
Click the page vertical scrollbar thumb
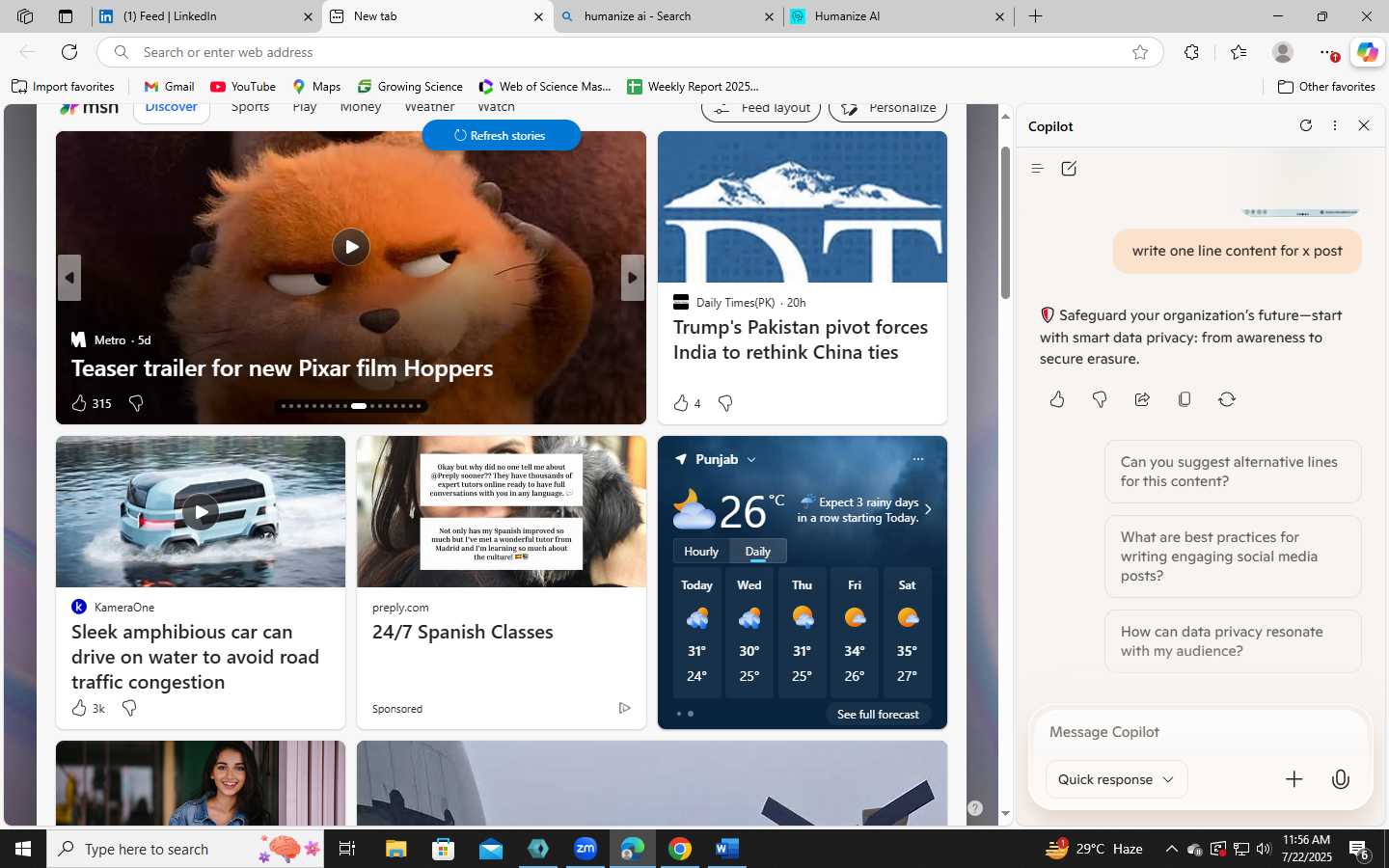pyautogui.click(x=1005, y=222)
